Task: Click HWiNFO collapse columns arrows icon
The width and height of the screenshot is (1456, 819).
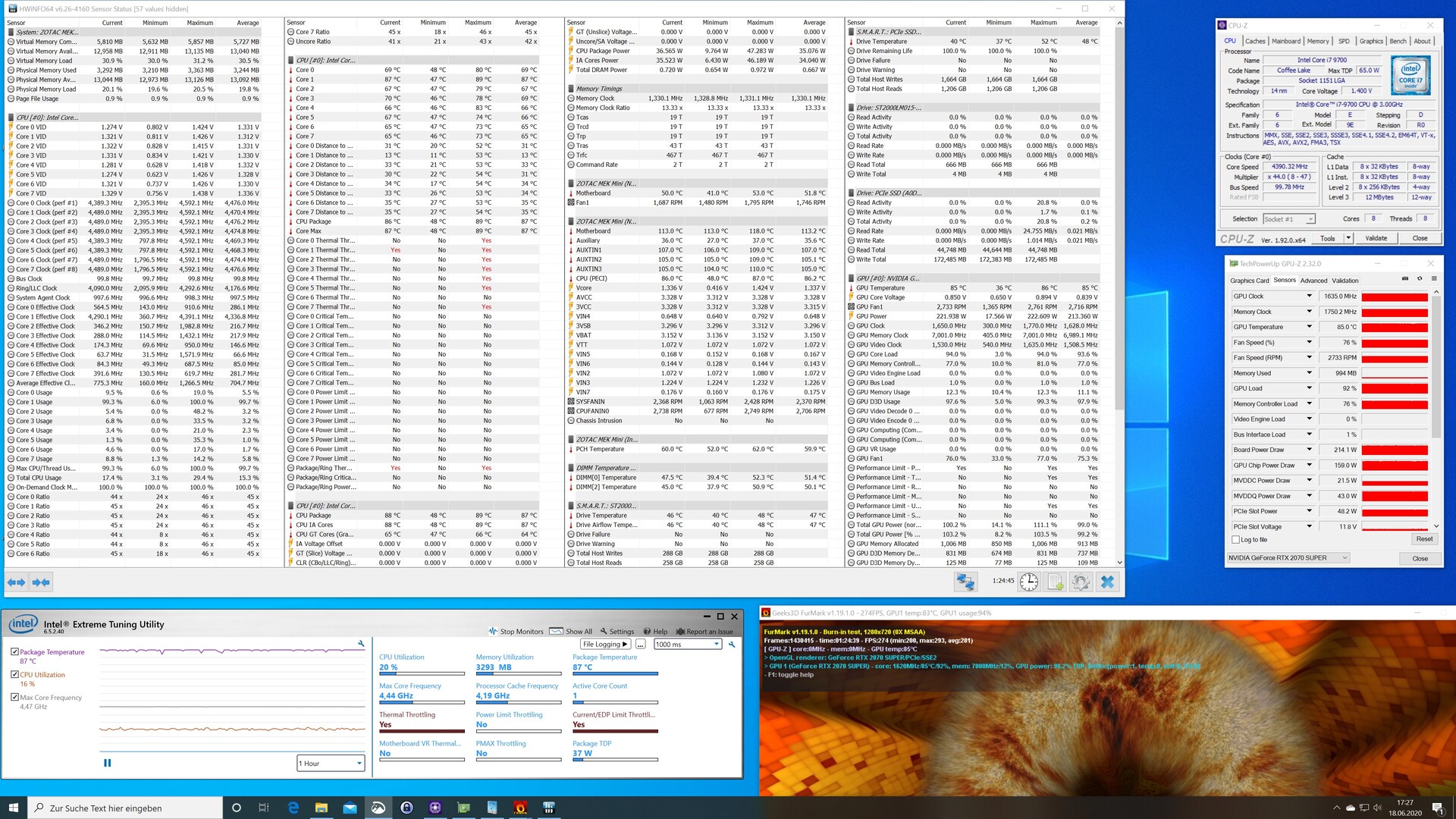Action: (41, 582)
